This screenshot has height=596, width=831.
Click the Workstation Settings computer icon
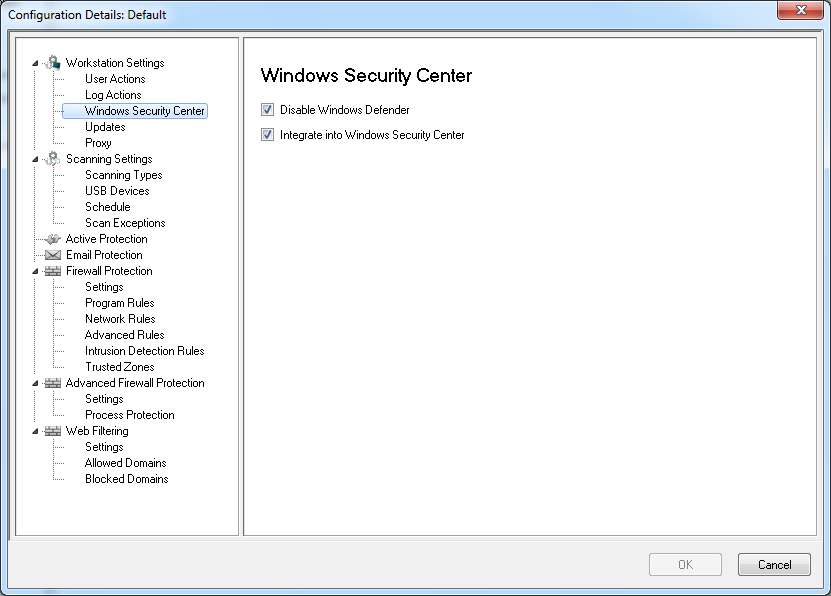point(53,63)
